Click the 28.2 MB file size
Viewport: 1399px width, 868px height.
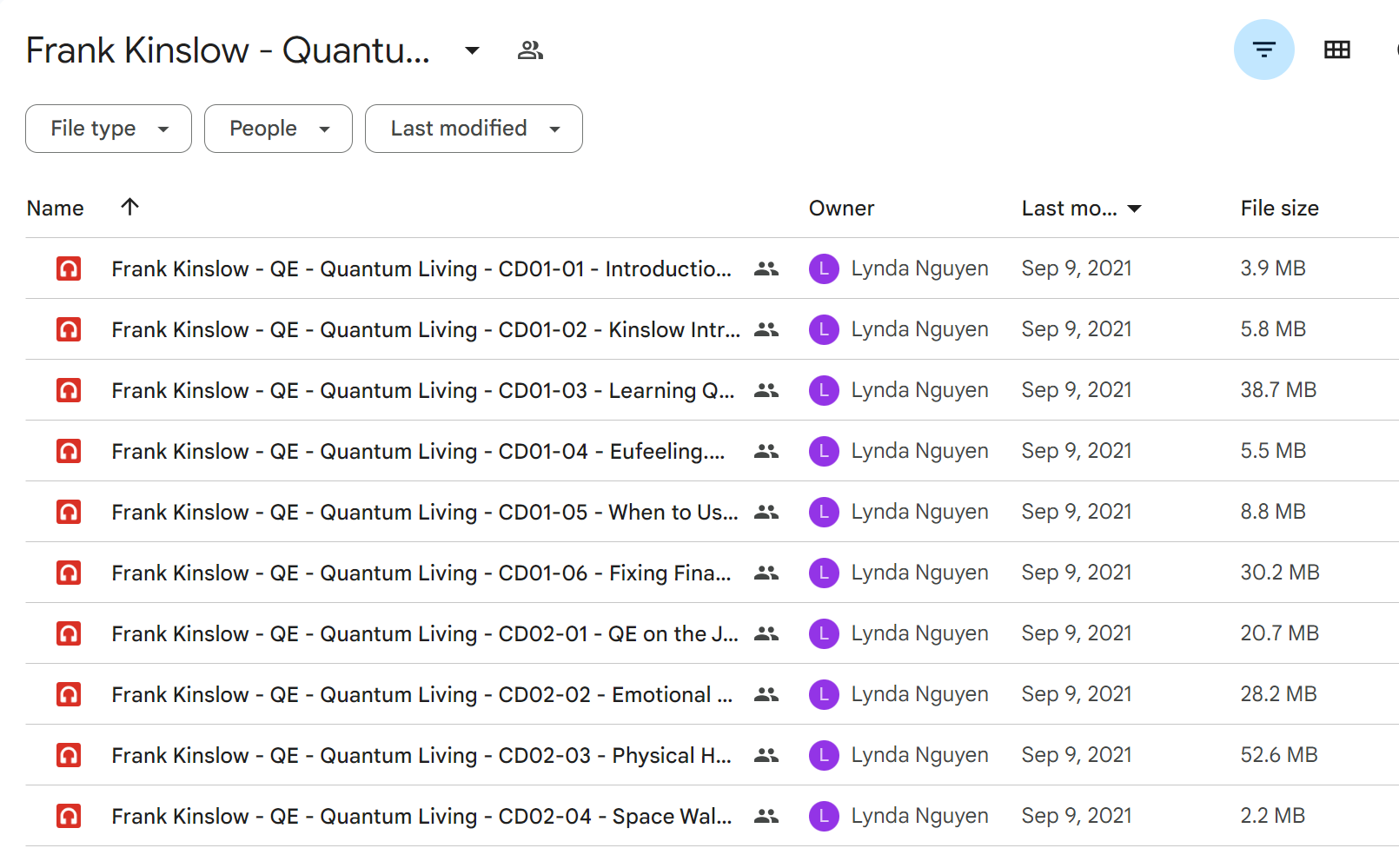pos(1279,694)
